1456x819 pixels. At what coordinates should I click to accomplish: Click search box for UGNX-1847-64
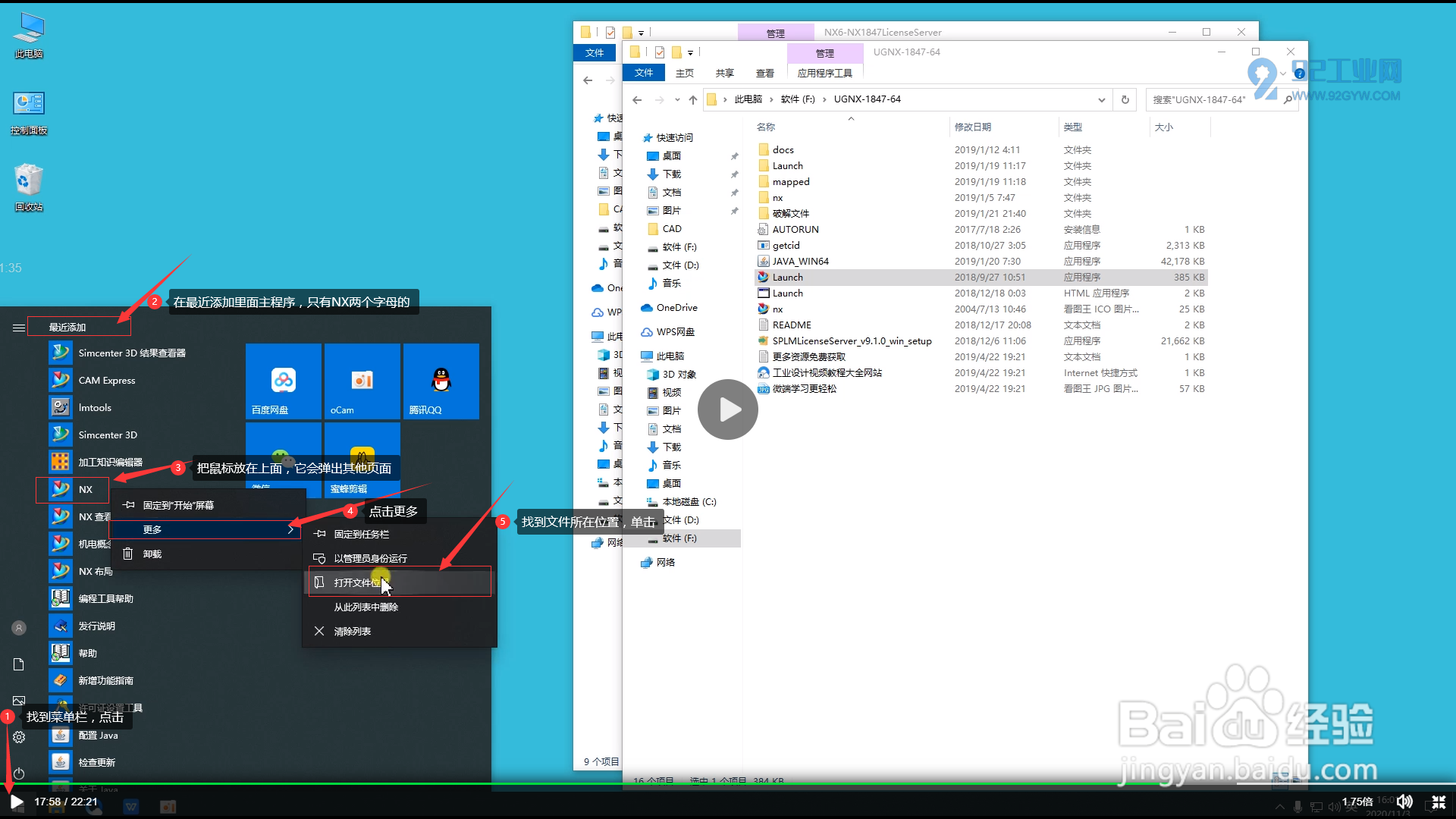(1221, 99)
